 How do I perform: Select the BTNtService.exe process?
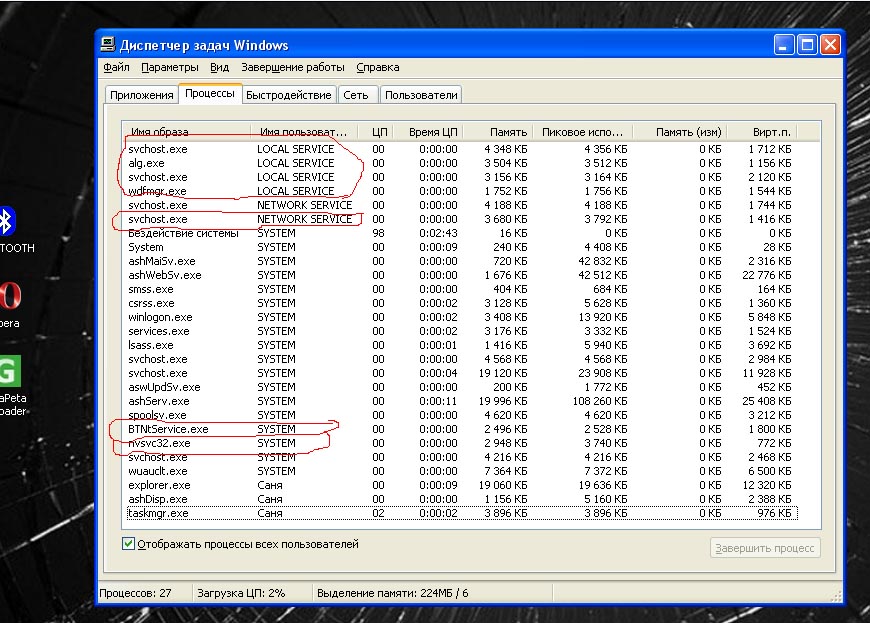pos(462,429)
